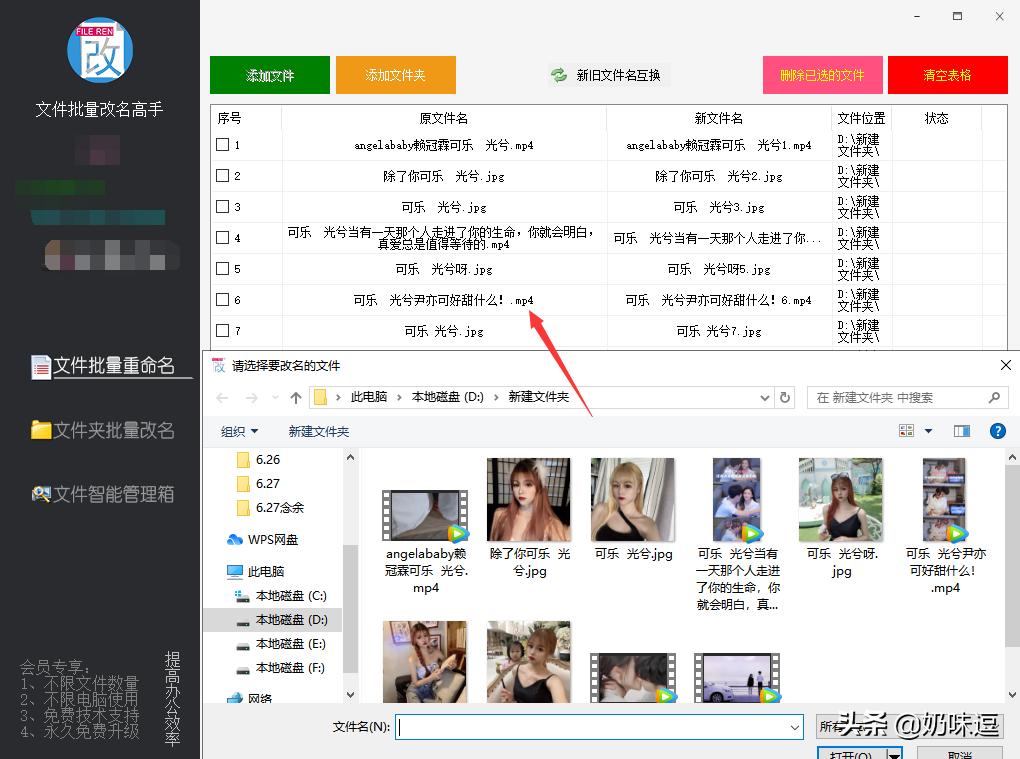Open the 文件批量重命名 panel
This screenshot has width=1020, height=759.
tap(103, 366)
